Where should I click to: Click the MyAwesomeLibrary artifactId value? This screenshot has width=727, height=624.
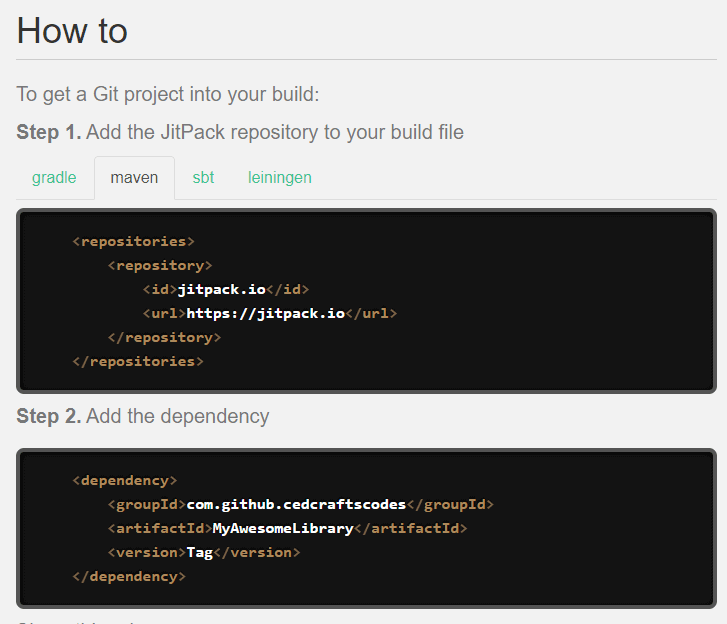coord(283,528)
